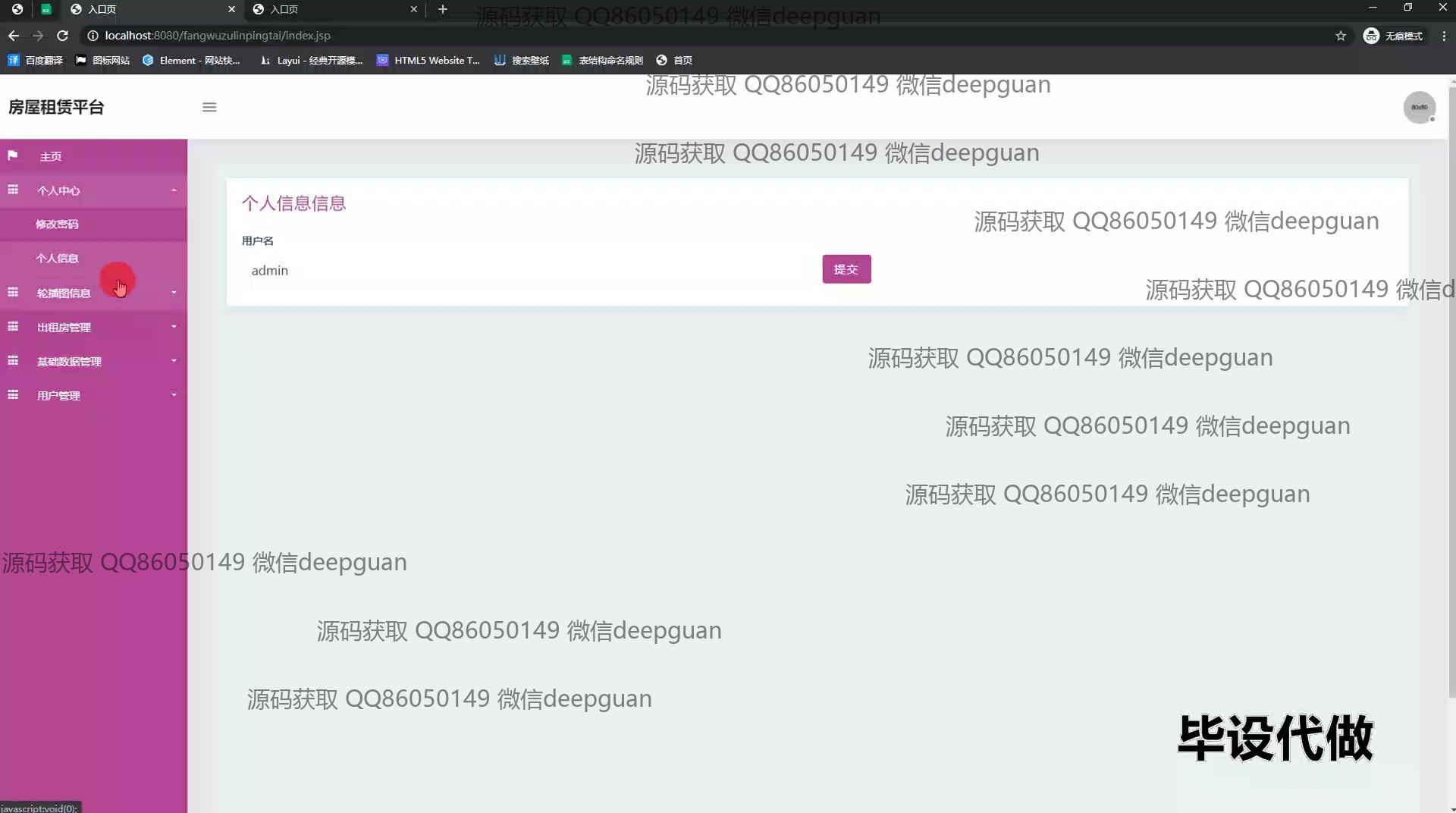This screenshot has height=813, width=1456.
Task: Expand the 轮播图信息 dropdown arrow
Action: (174, 293)
